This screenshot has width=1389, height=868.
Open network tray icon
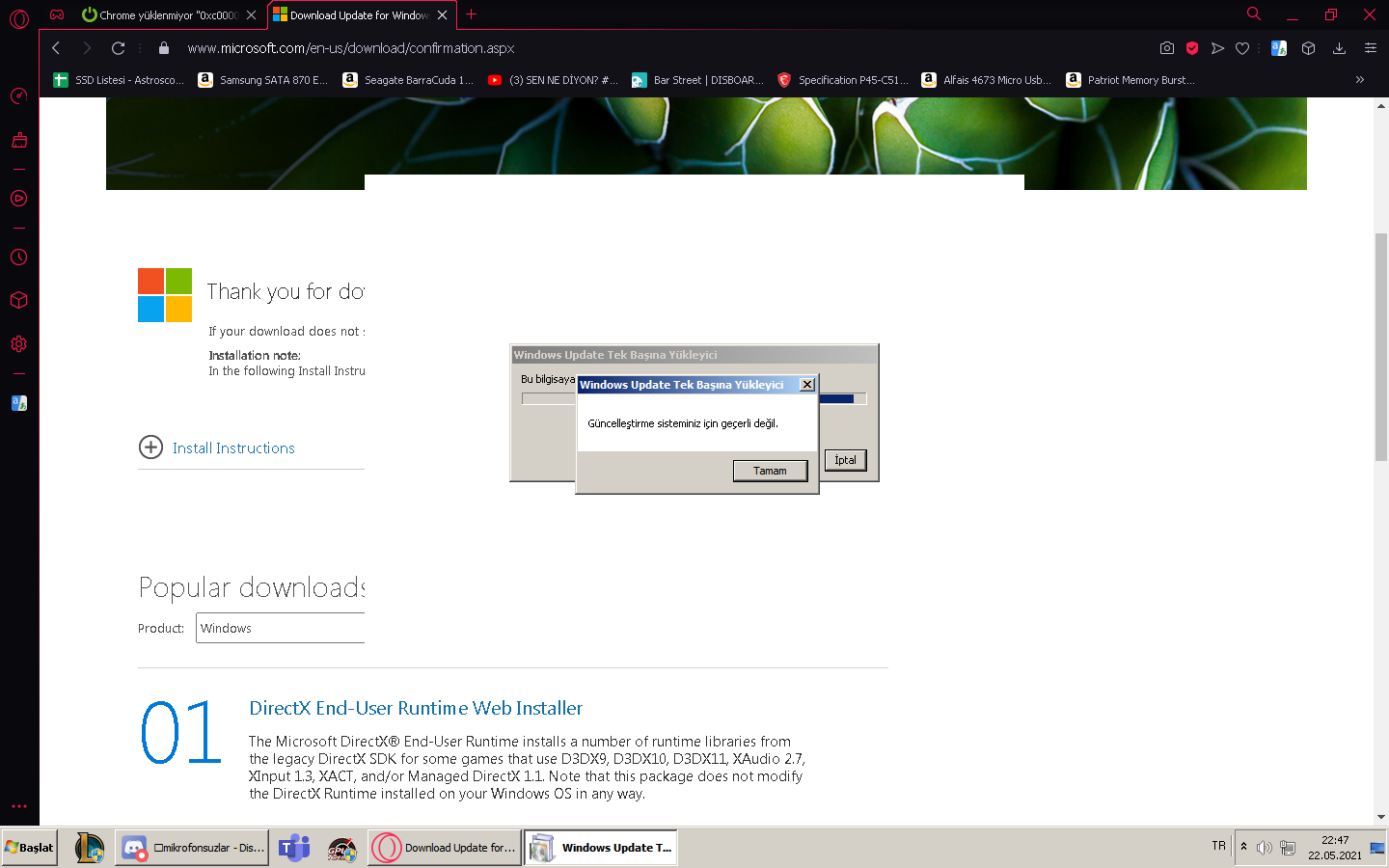pyautogui.click(x=1288, y=848)
